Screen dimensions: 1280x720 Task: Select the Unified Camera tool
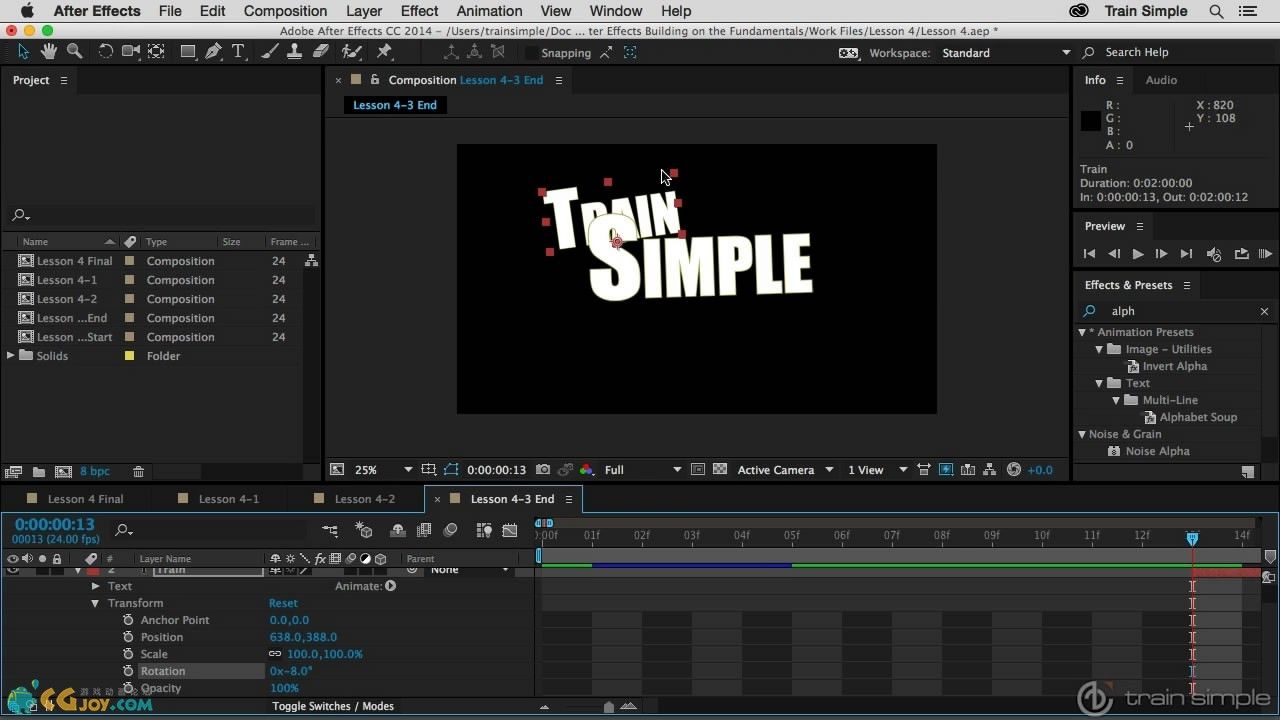tap(131, 52)
